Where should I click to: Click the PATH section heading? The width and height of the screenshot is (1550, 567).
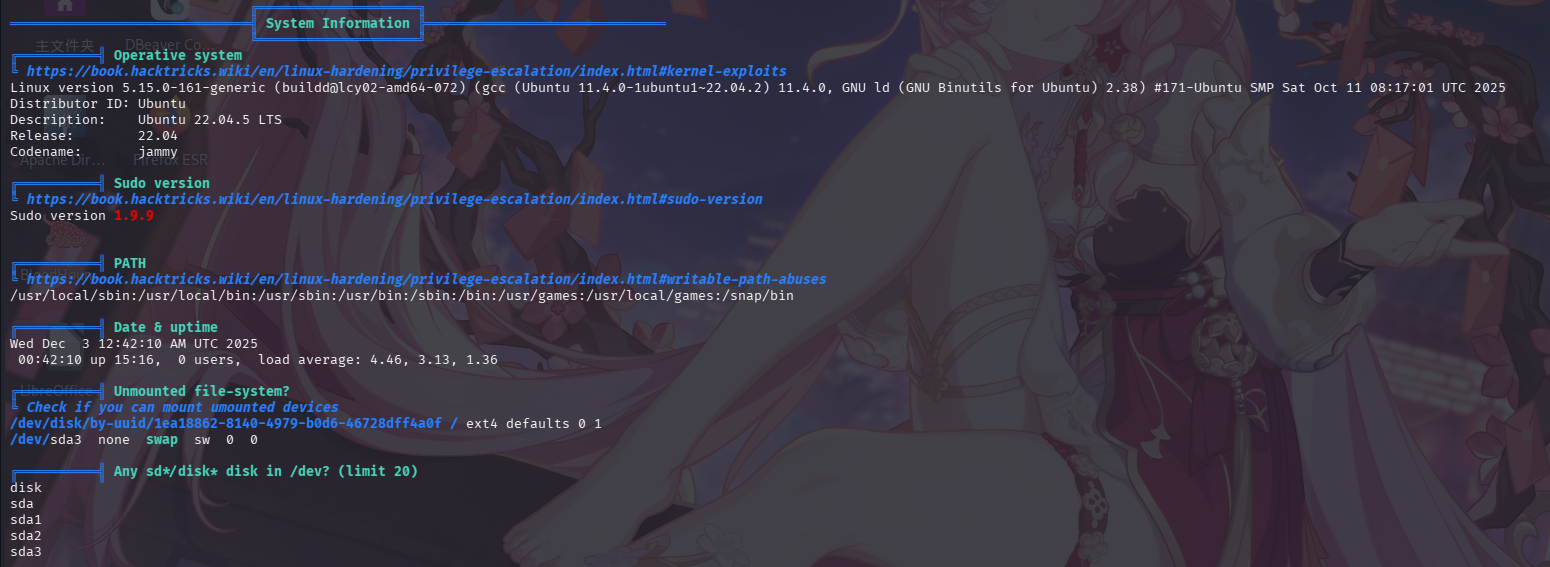point(130,264)
